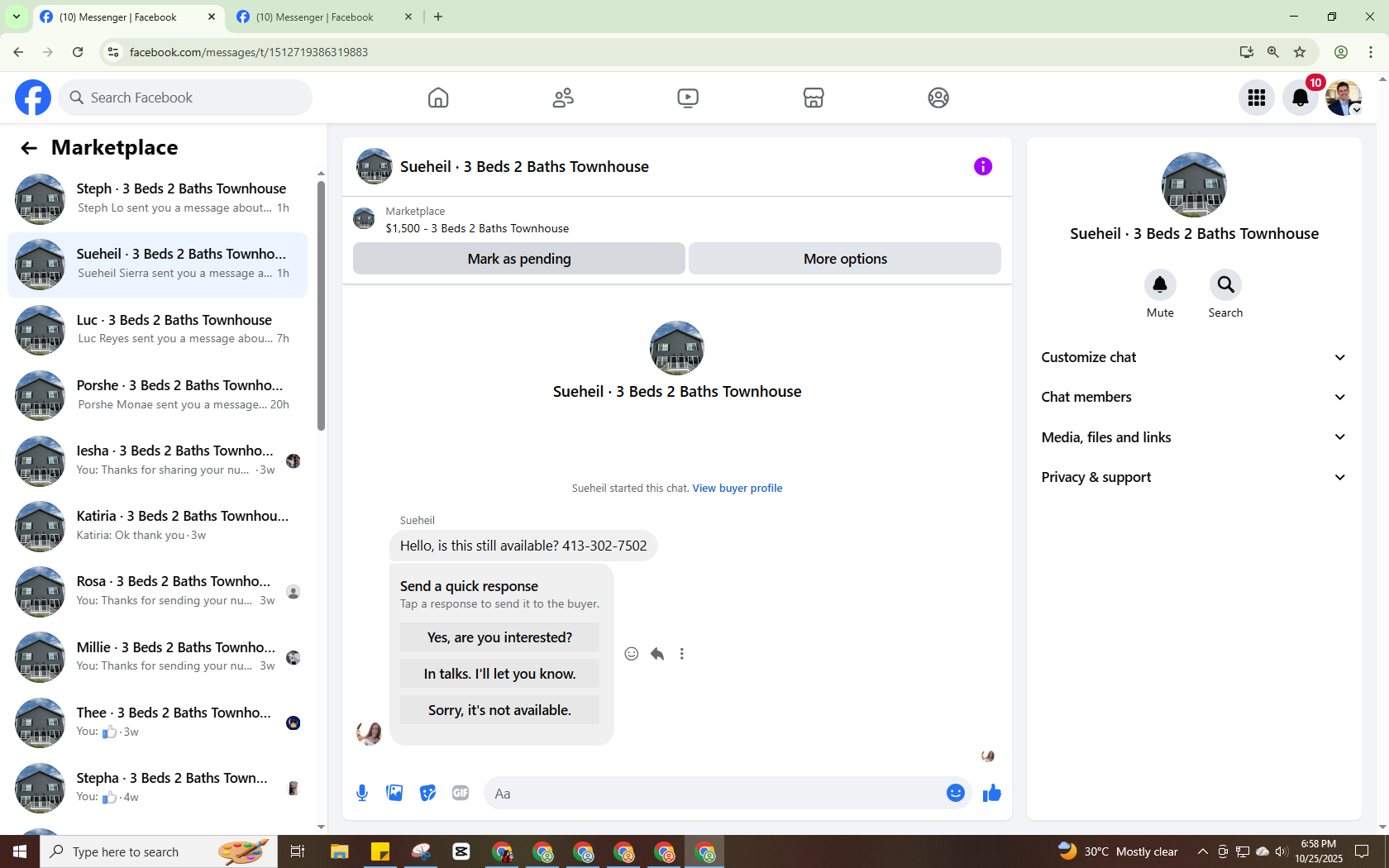This screenshot has width=1389, height=868.
Task: Send a thumbs-up like
Action: pos(992,794)
